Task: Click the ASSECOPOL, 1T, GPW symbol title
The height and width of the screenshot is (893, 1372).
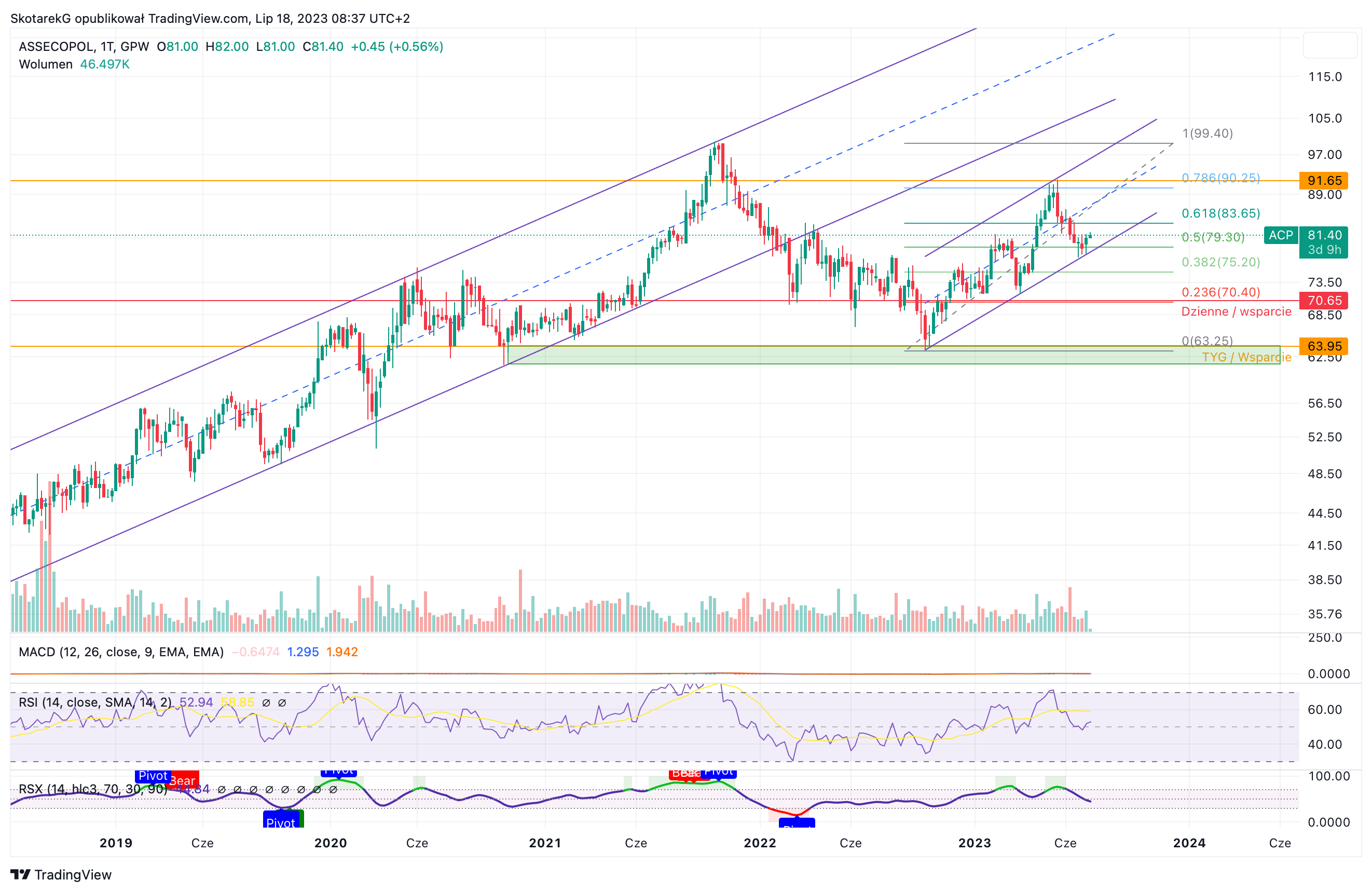Action: 84,47
